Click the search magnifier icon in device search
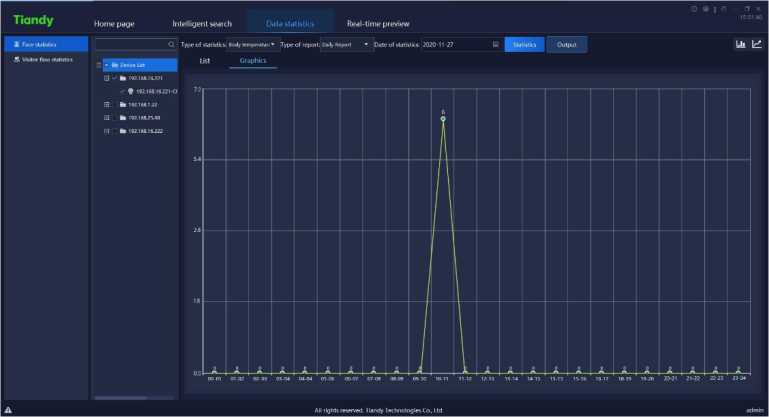769x417 pixels. [171, 45]
